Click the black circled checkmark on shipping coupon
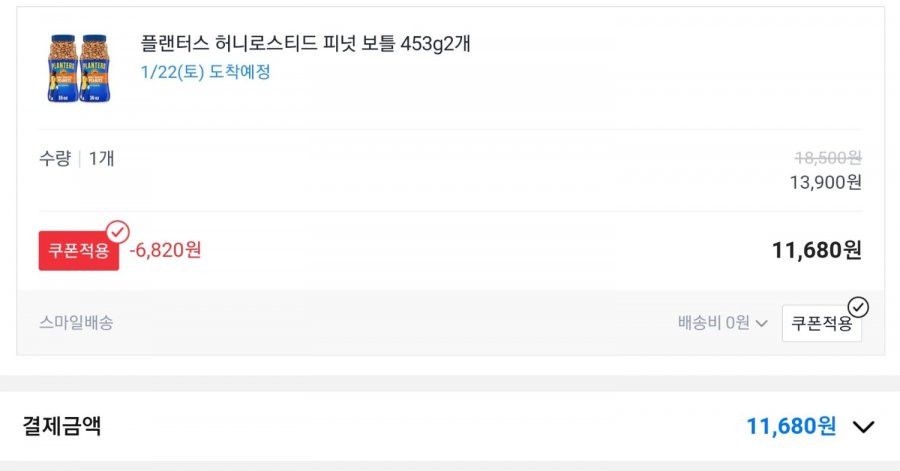The height and width of the screenshot is (471, 900). tap(858, 307)
